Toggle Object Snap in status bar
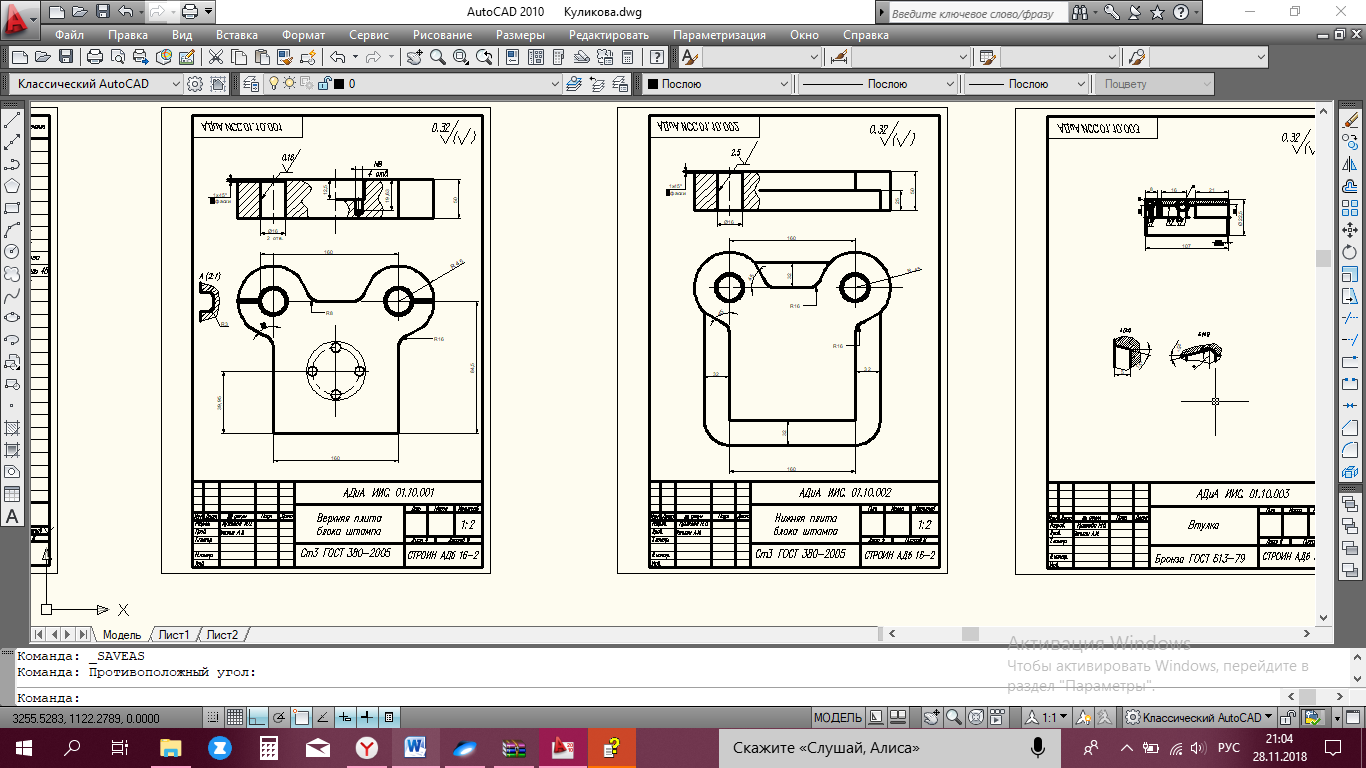The image size is (1366, 768). coord(301,717)
